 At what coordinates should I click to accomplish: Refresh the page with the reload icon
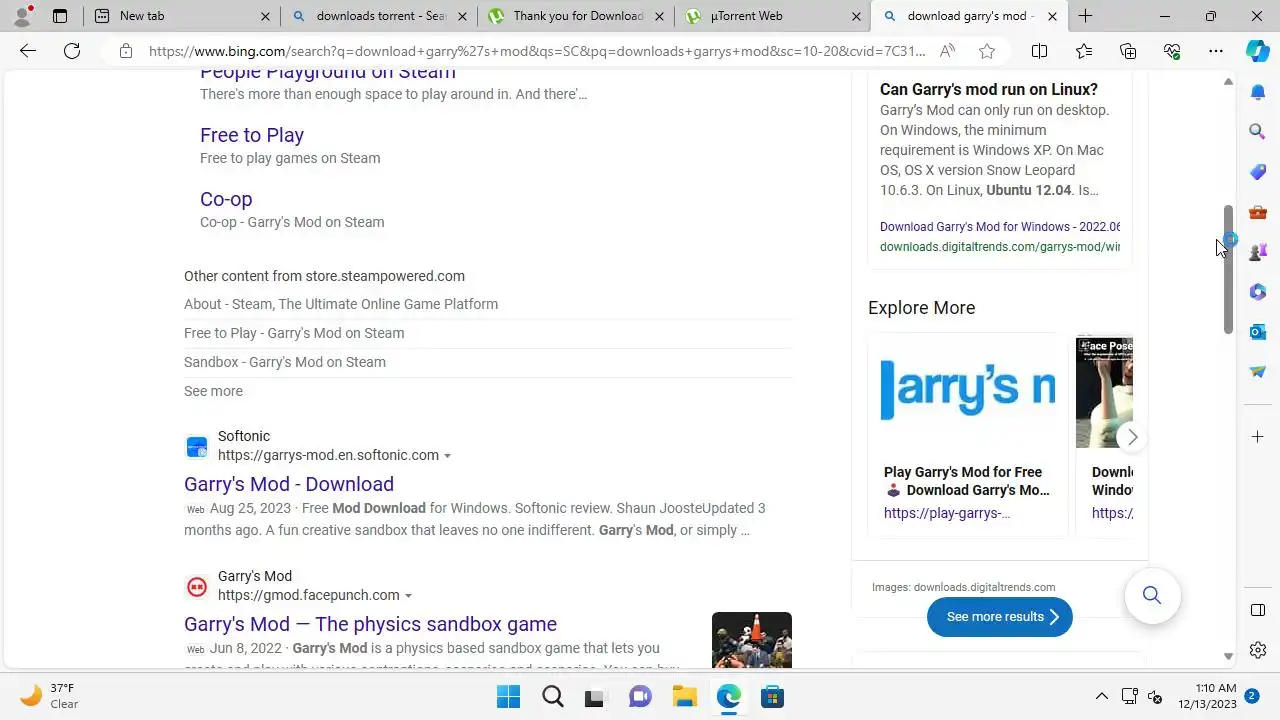click(x=72, y=51)
